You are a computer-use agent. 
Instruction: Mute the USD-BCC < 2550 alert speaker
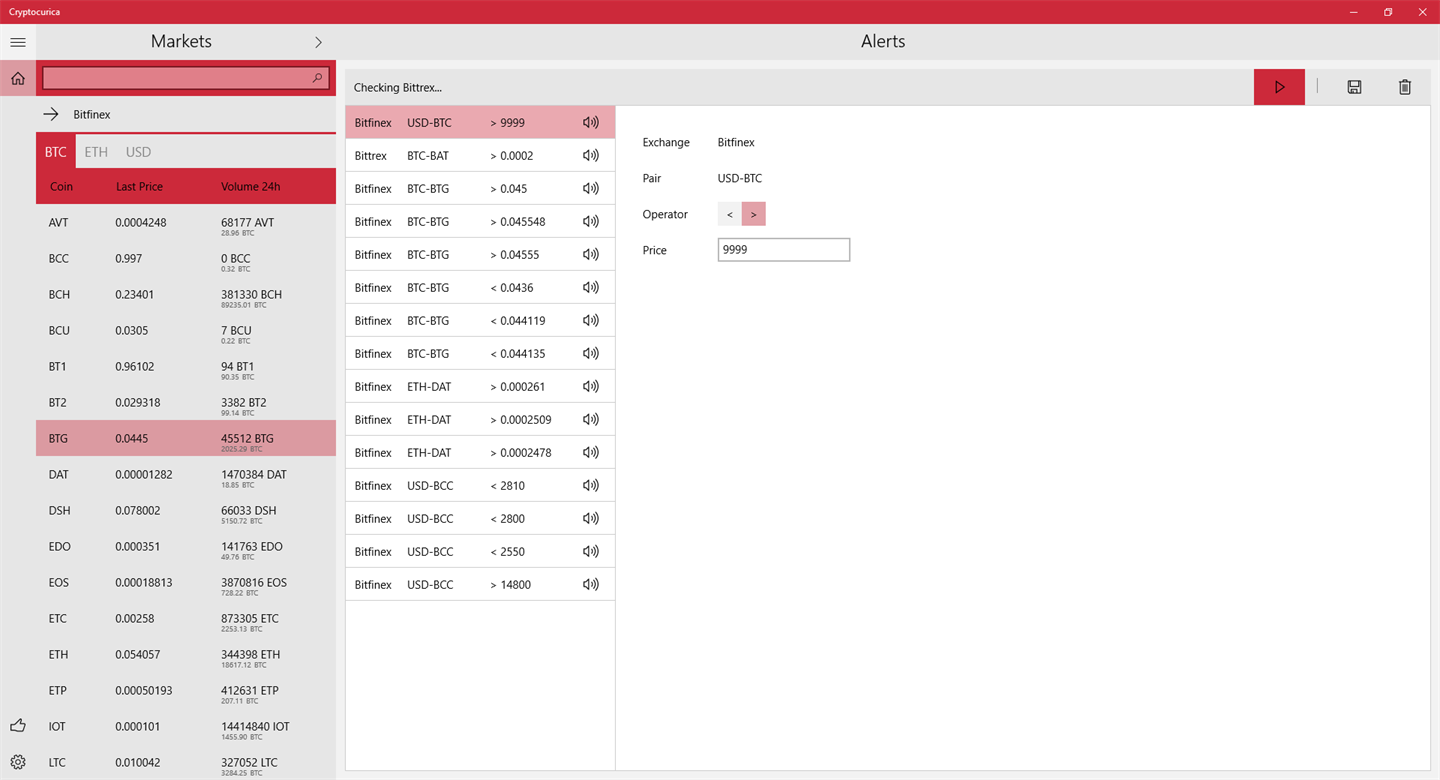click(591, 551)
